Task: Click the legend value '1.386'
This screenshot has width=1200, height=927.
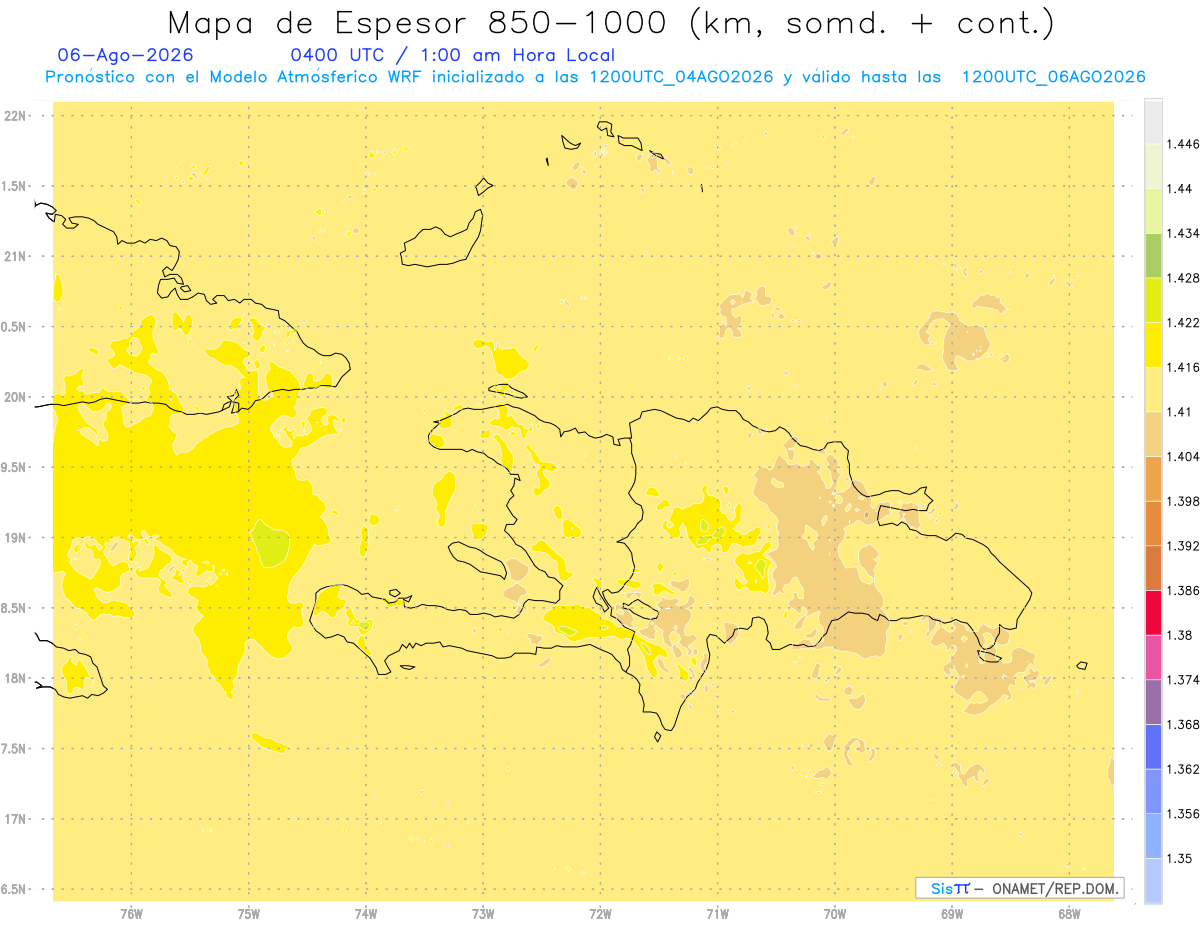Action: [x=1184, y=590]
